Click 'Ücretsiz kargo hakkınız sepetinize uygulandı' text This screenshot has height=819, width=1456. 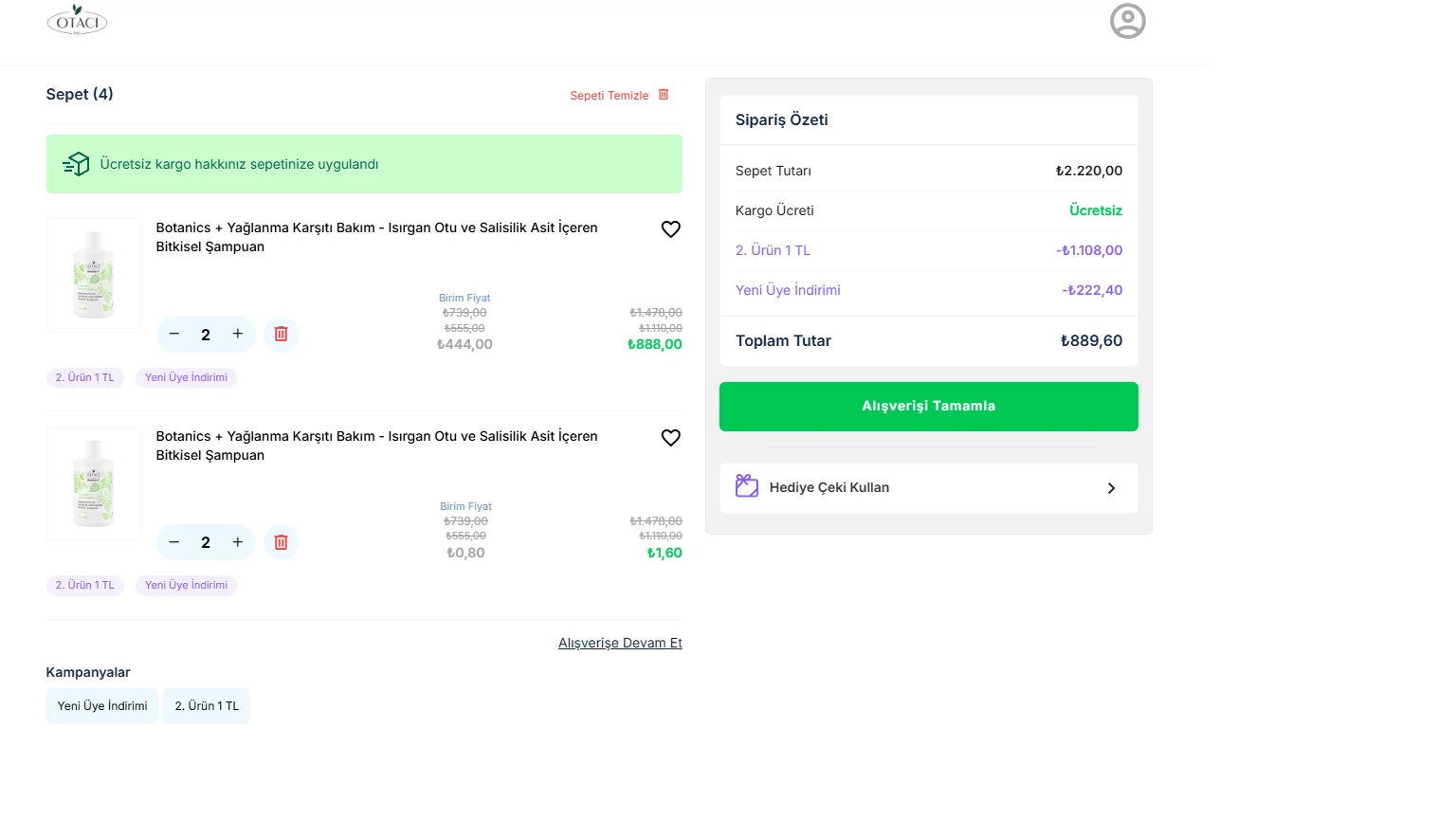240,164
